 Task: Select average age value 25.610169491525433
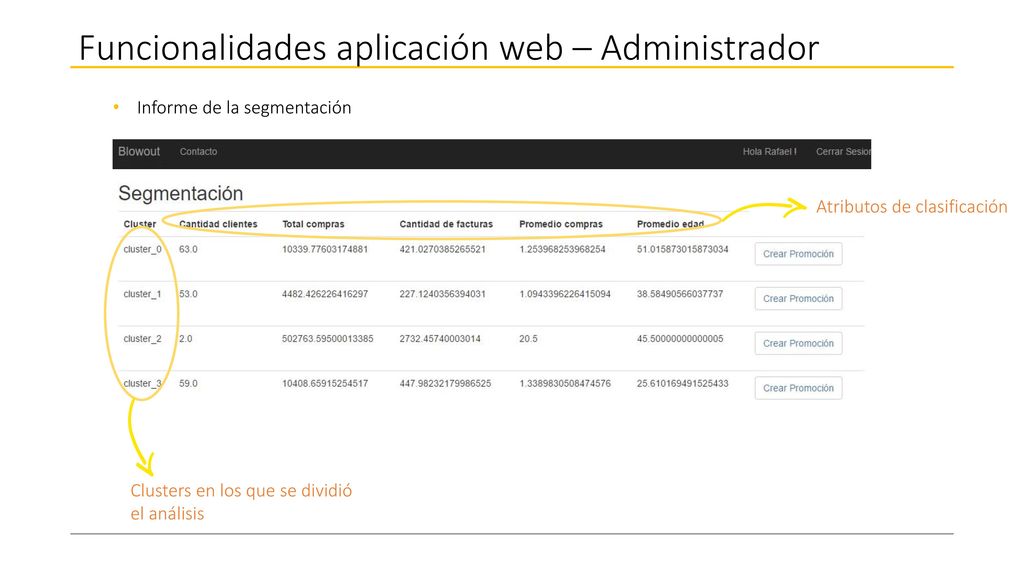[682, 383]
